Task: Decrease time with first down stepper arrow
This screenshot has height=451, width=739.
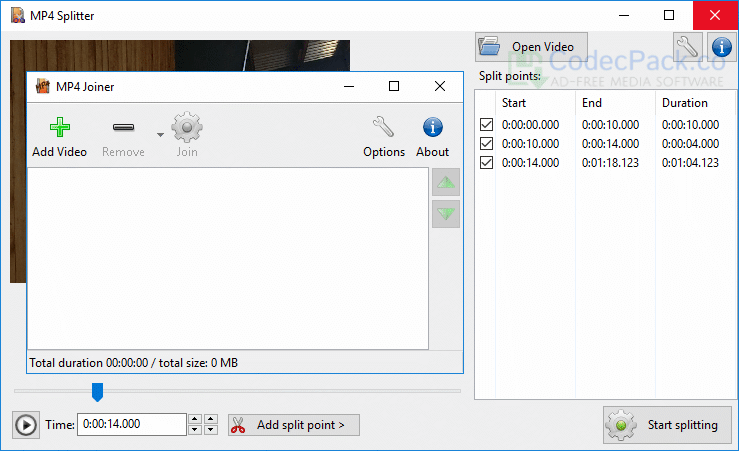Action: pyautogui.click(x=195, y=429)
